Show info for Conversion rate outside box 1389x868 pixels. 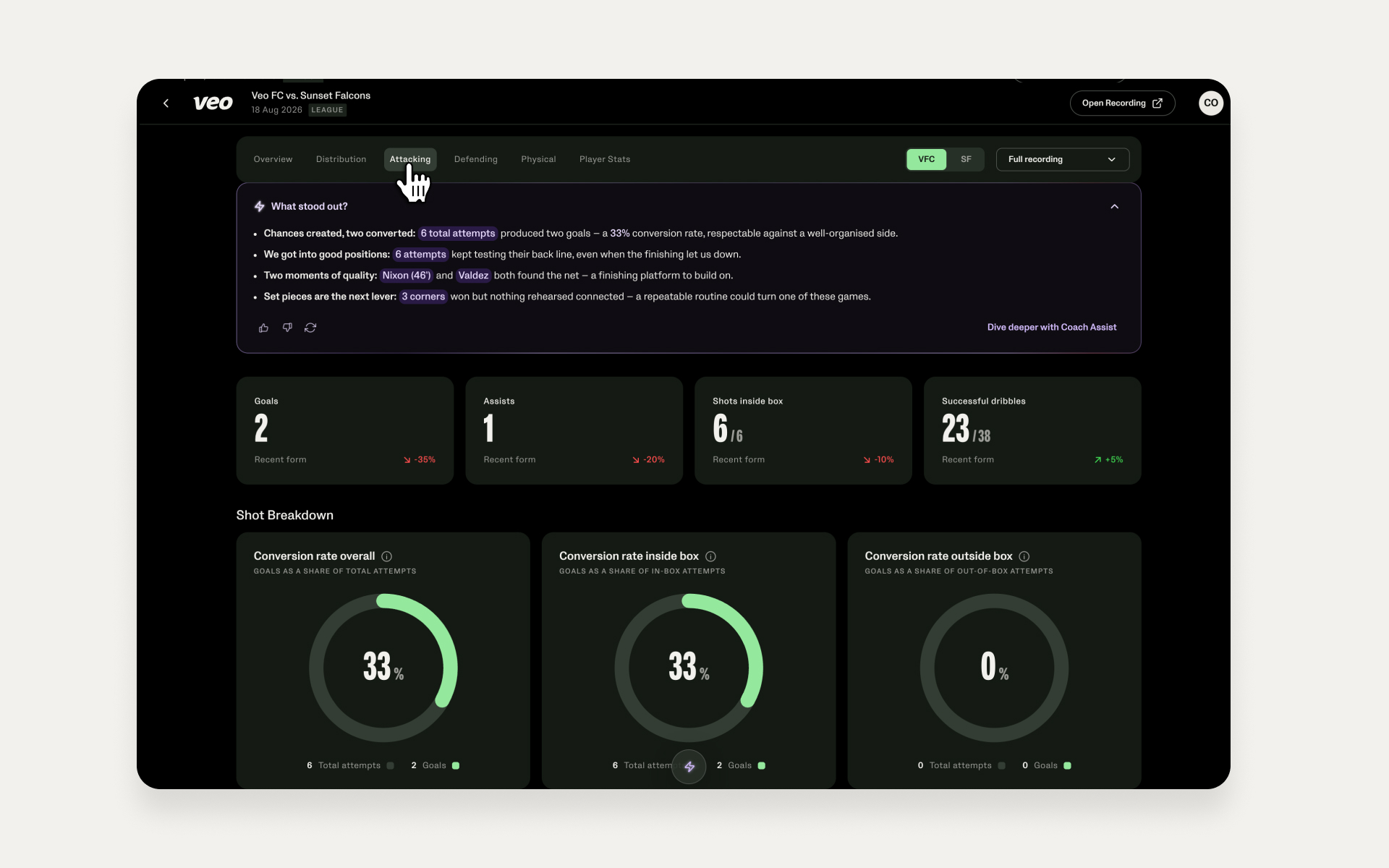[x=1024, y=556]
